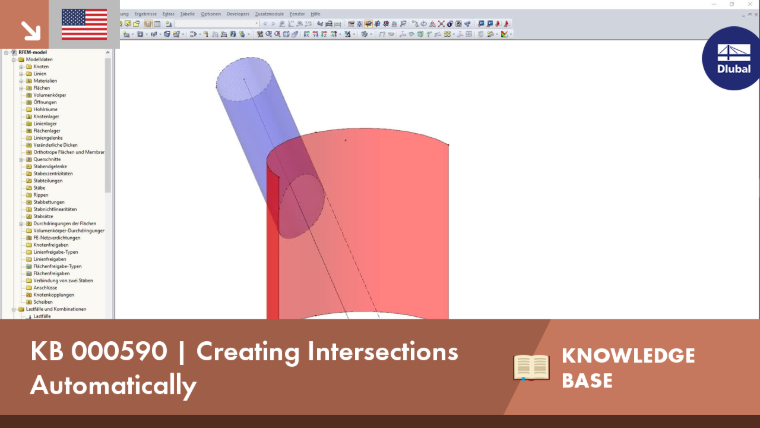
Task: Select Durchdringungen der Flächen tree item
Action: [64, 223]
